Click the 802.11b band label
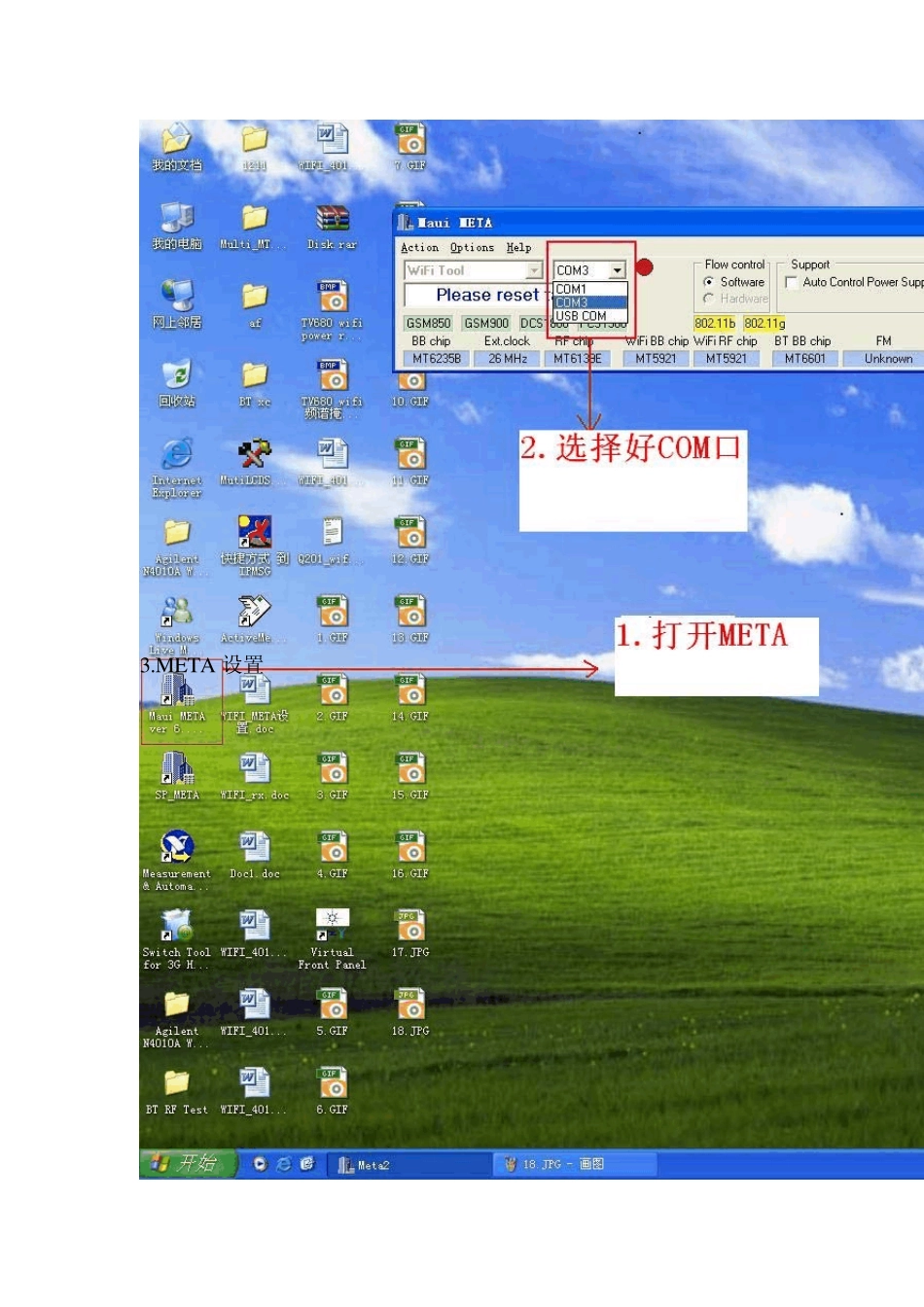 (x=715, y=323)
